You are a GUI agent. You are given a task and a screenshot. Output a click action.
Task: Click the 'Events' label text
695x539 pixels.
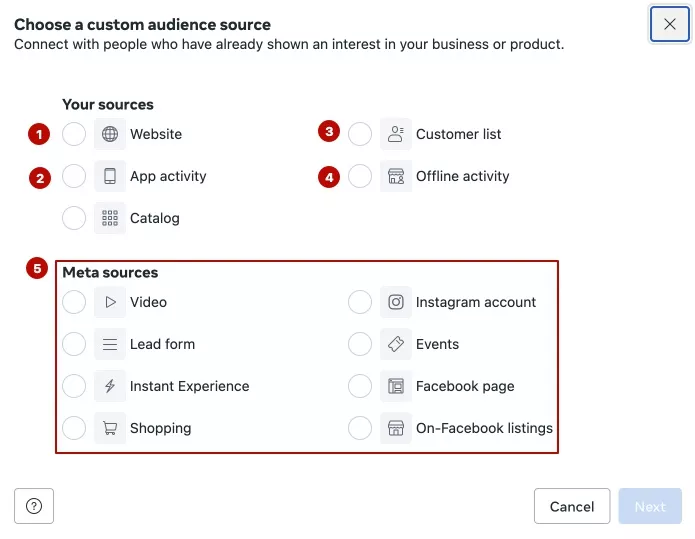click(x=437, y=344)
